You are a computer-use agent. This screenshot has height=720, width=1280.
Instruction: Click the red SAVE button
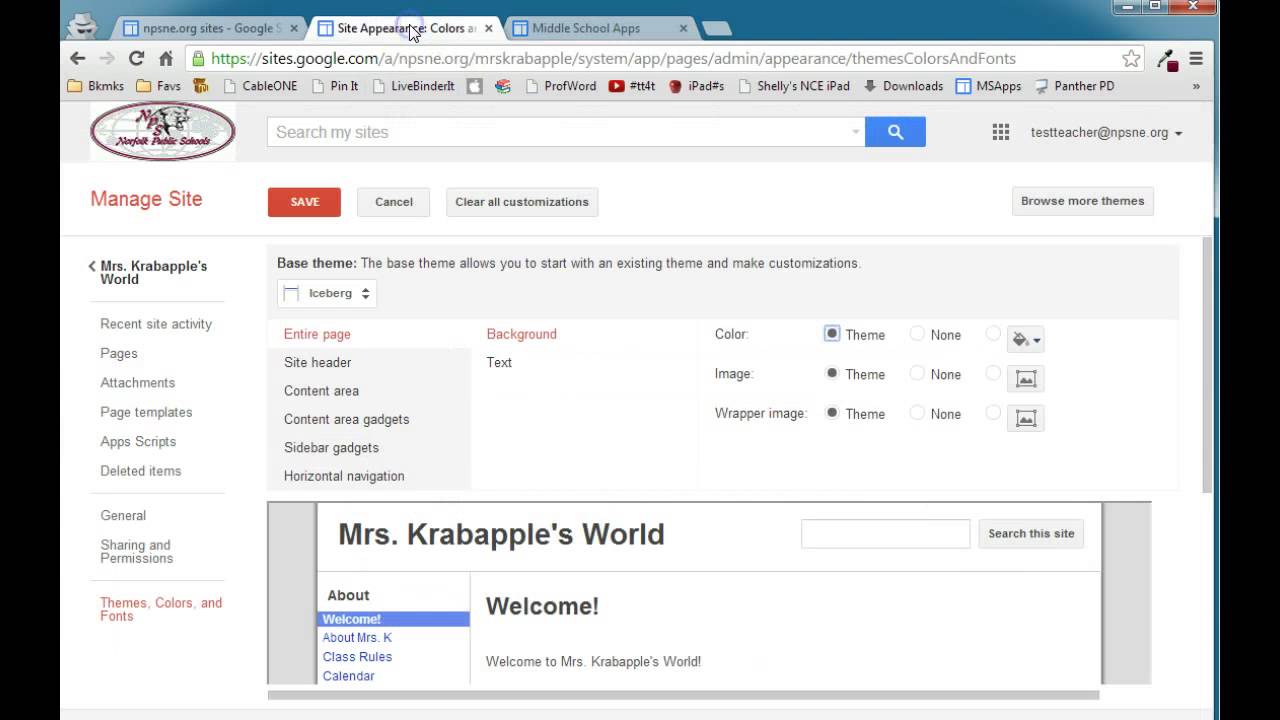304,201
